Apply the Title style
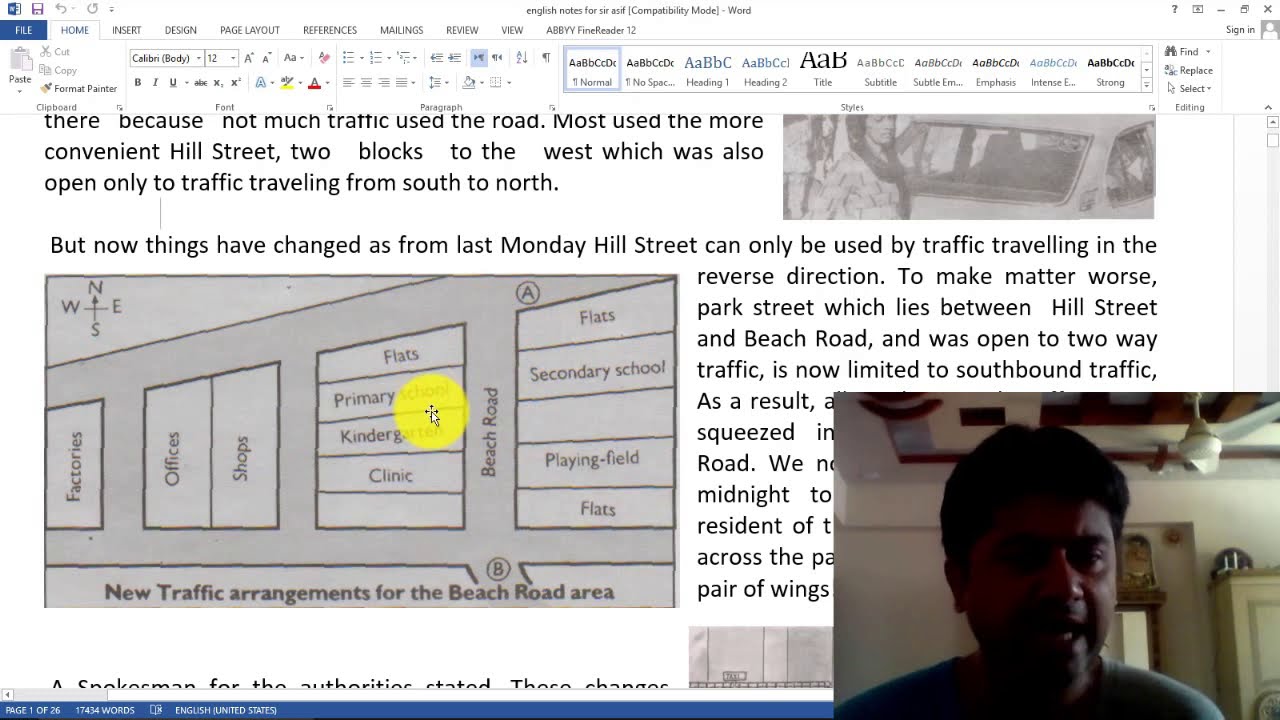Viewport: 1280px width, 720px height. coord(823,69)
